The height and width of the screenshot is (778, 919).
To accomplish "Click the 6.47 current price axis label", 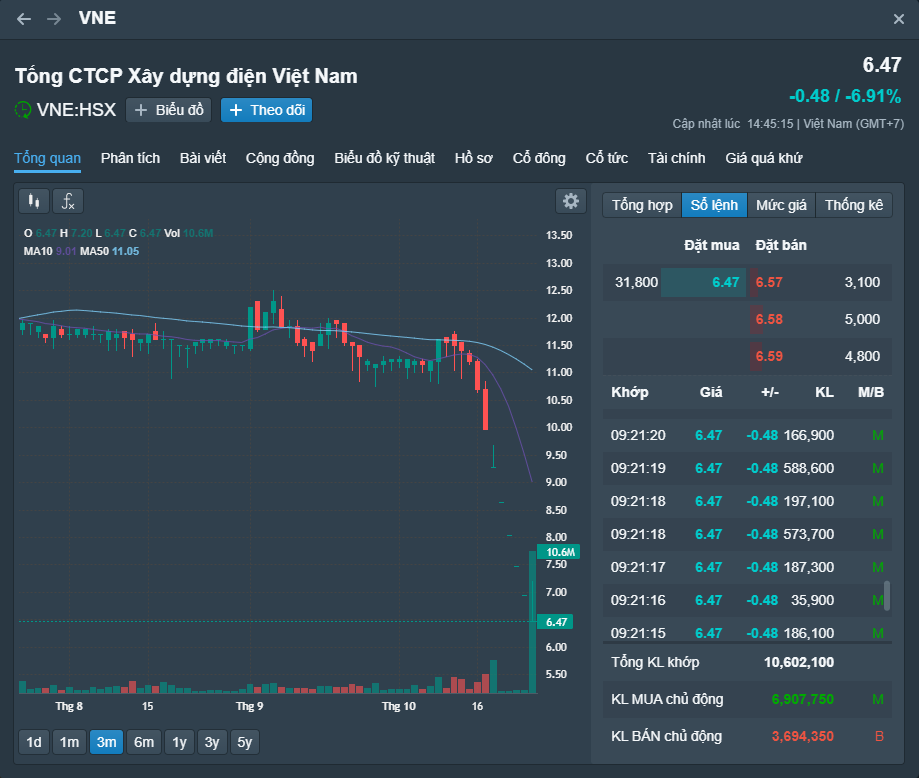I will point(556,622).
